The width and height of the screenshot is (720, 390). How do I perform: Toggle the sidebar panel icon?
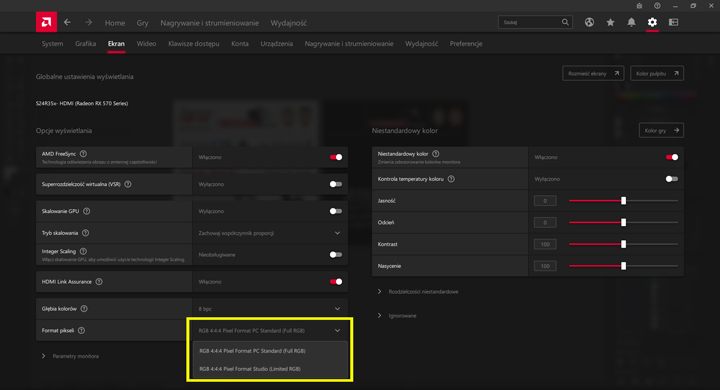click(x=673, y=22)
